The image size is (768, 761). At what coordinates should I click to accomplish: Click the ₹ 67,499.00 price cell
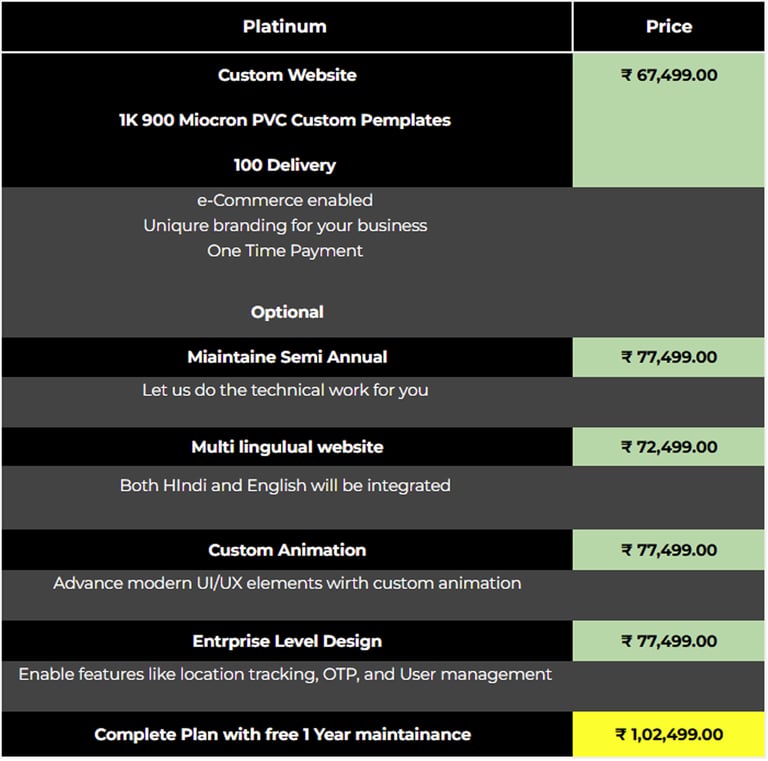669,75
